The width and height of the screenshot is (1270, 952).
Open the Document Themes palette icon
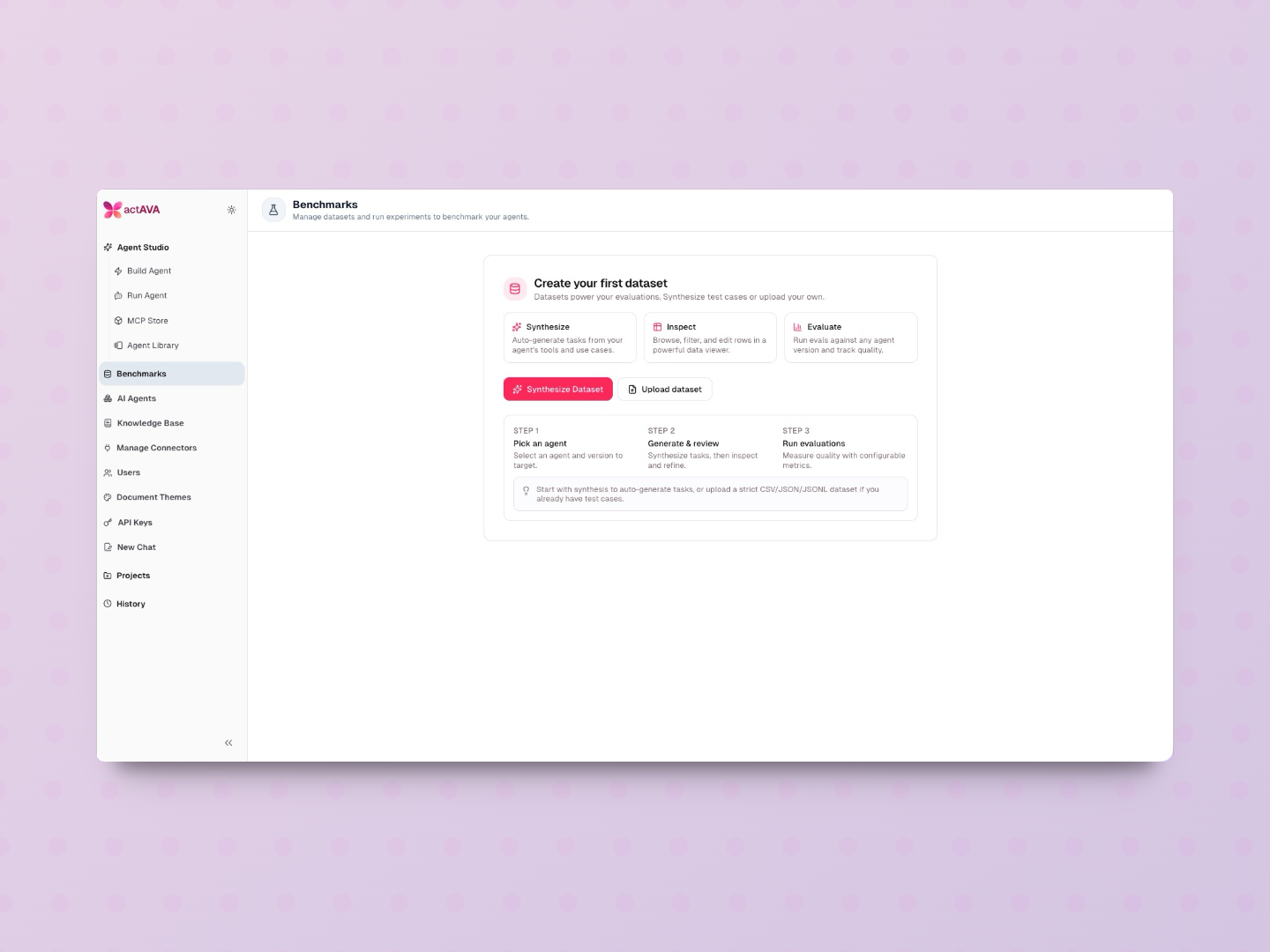pyautogui.click(x=108, y=497)
